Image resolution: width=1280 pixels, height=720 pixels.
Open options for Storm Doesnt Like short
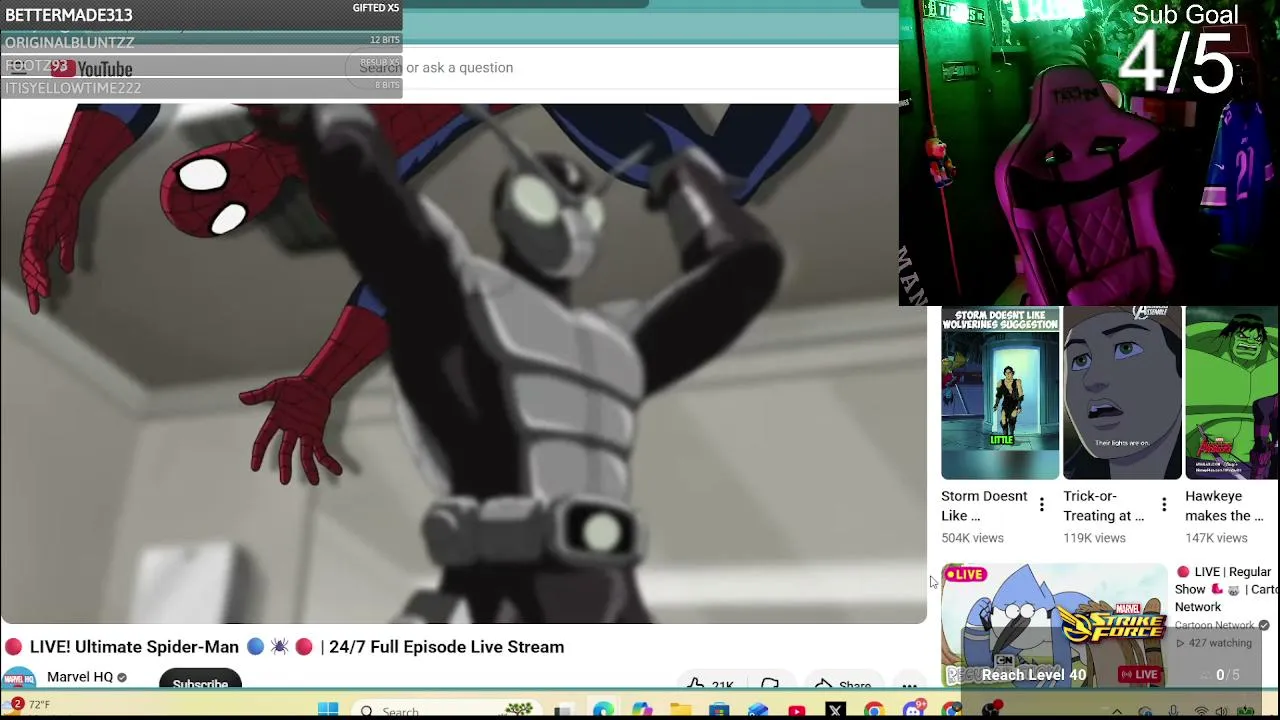[x=1042, y=505]
